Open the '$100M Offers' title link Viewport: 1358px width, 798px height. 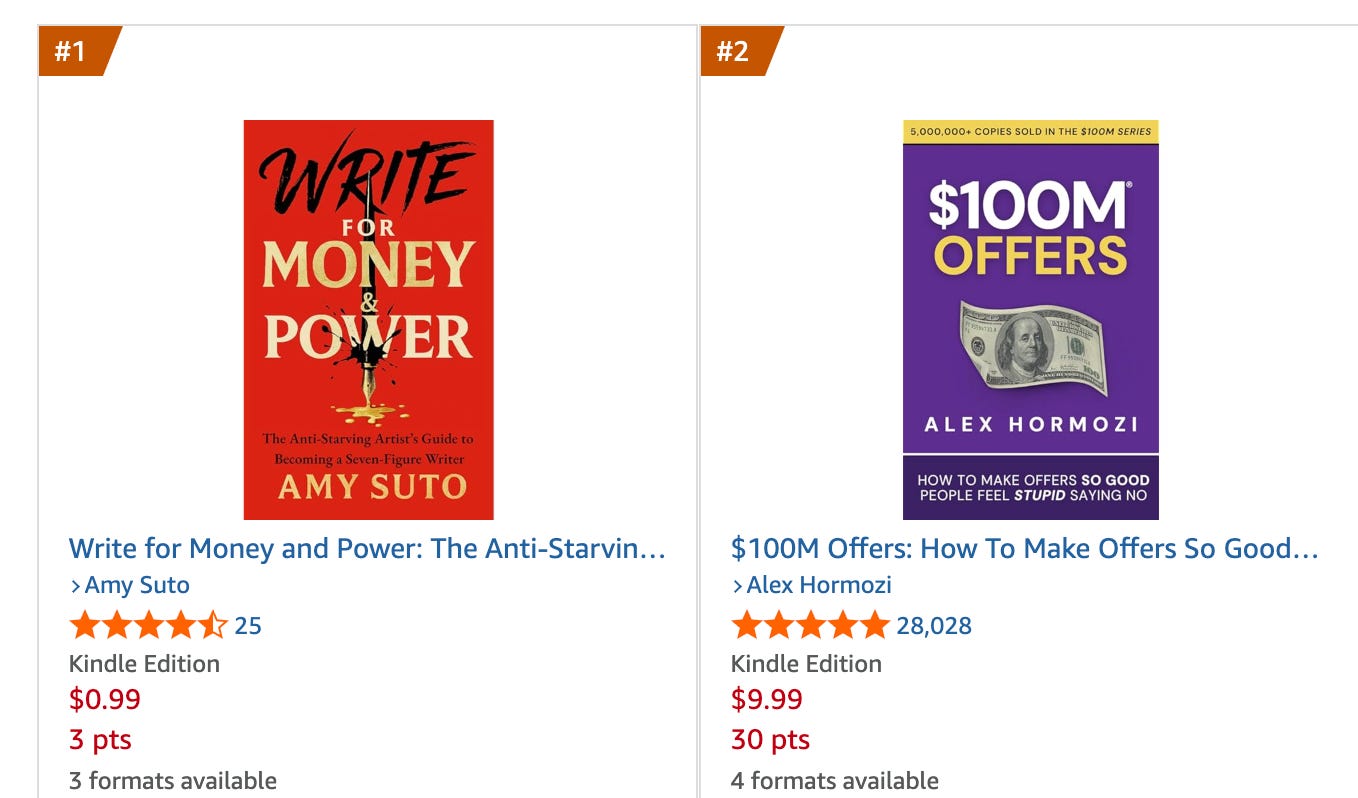click(1025, 548)
